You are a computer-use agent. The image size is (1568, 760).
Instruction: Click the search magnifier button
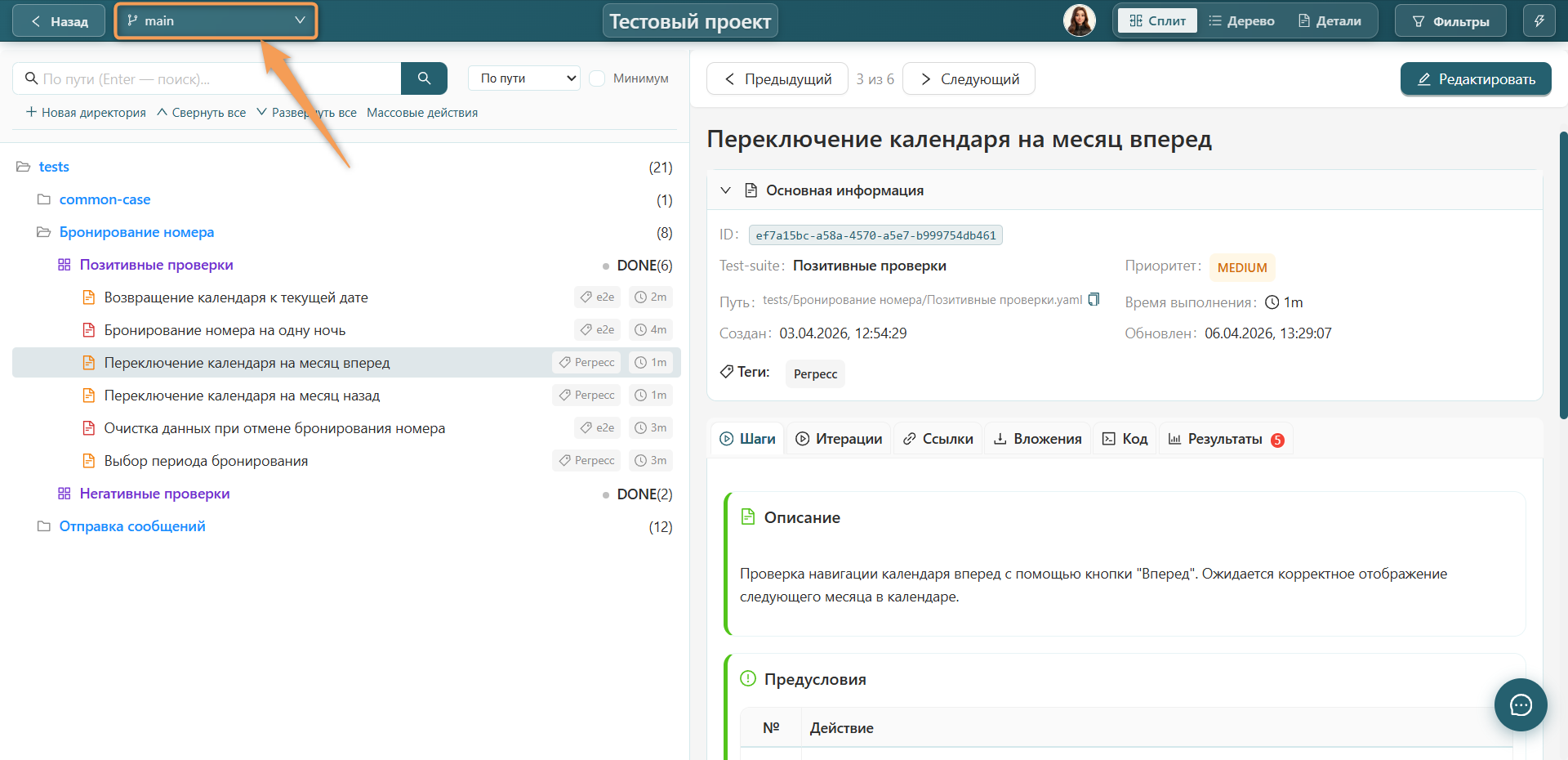tap(424, 78)
